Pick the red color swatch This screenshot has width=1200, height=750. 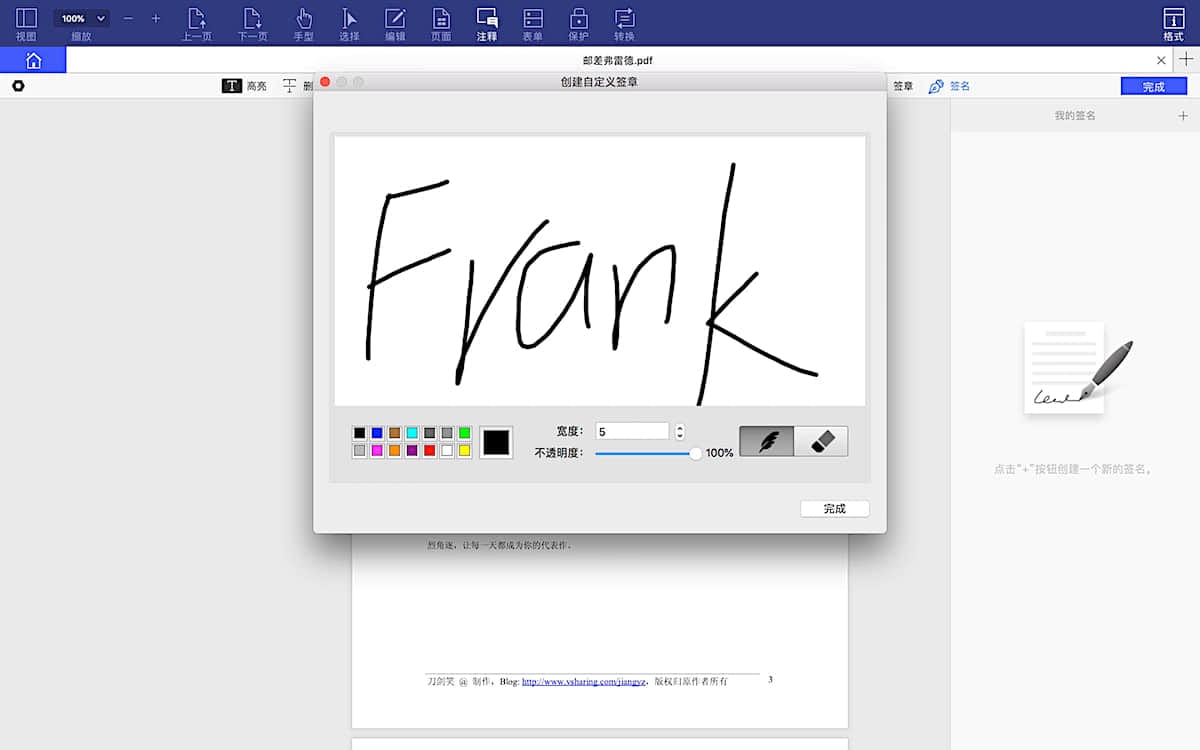429,451
